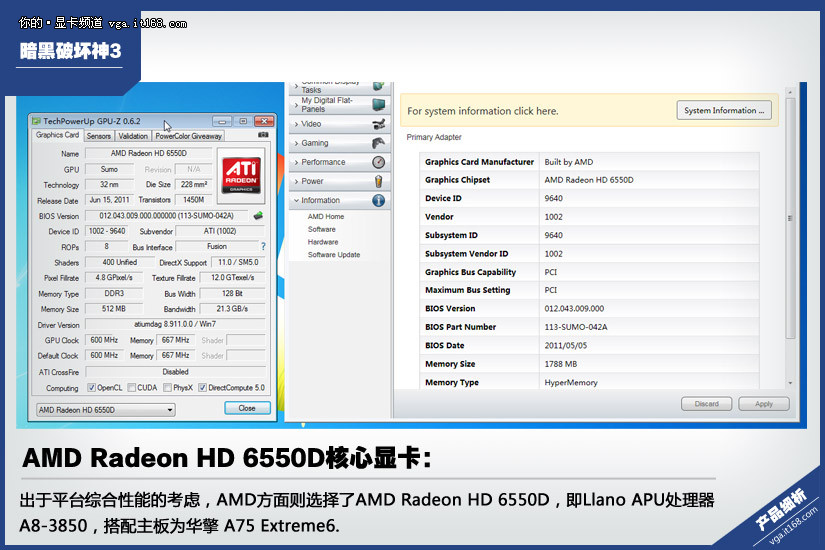Collapse the Information section
This screenshot has height=550, width=825.
[339, 201]
